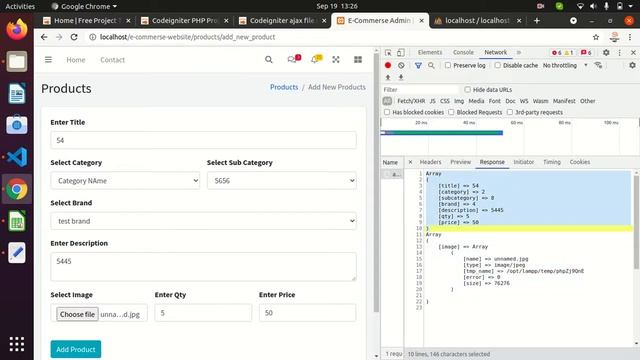This screenshot has height=360, width=640.
Task: Click the network Filter text field
Action: point(420,89)
